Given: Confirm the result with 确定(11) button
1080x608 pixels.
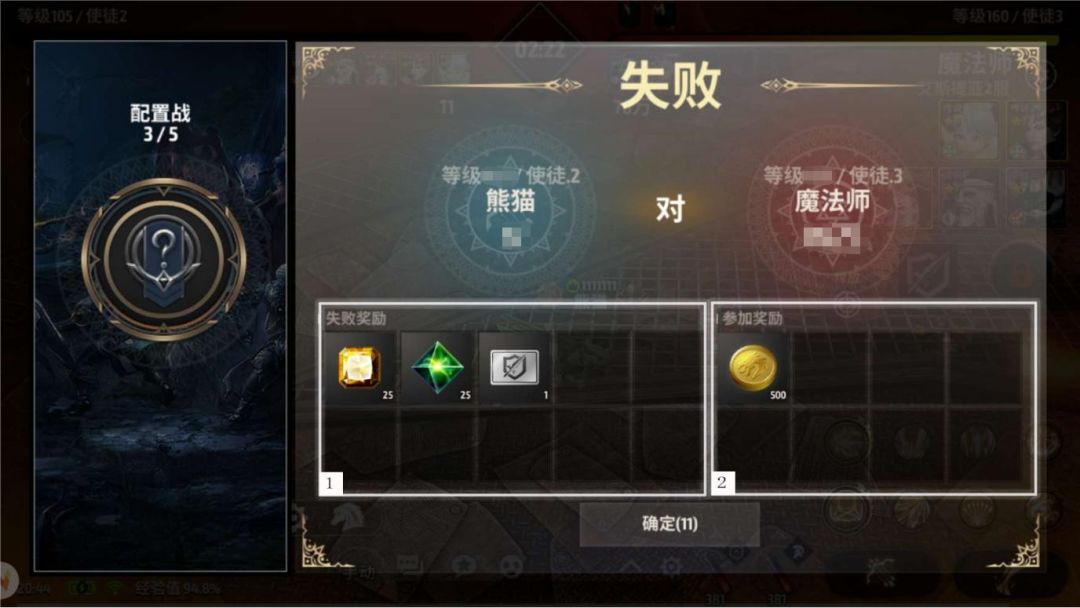Looking at the screenshot, I should point(669,524).
